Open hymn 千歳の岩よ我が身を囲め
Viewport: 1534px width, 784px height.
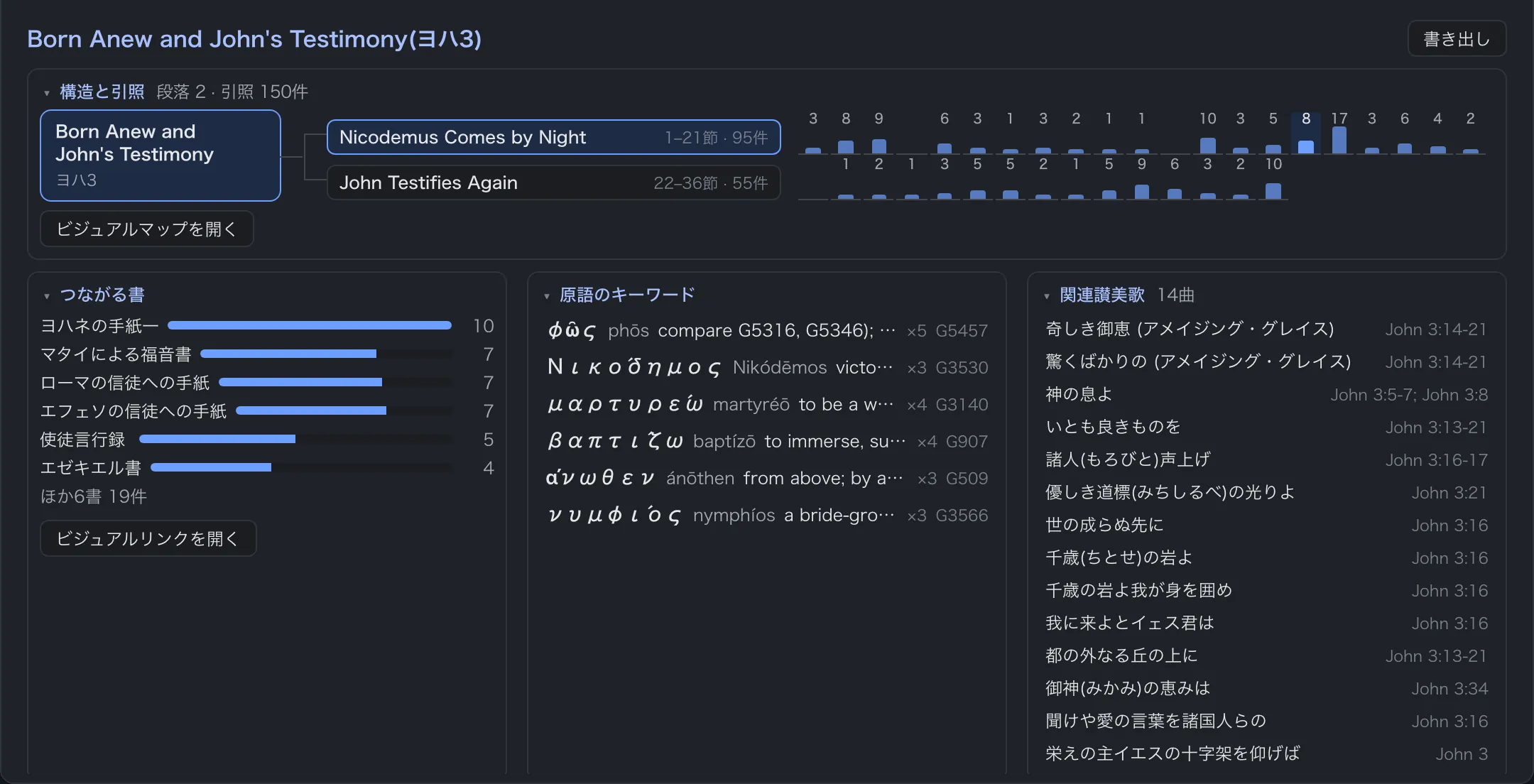point(1266,590)
